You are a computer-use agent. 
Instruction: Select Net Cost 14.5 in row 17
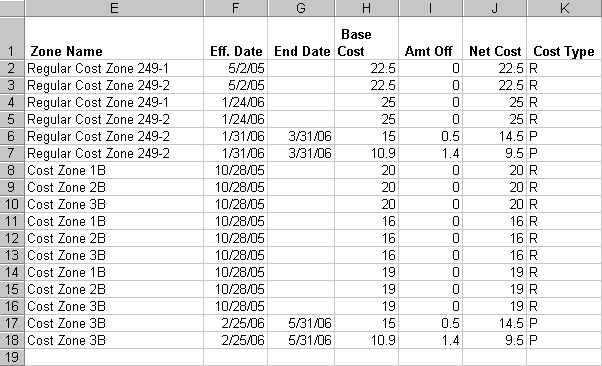(494, 323)
